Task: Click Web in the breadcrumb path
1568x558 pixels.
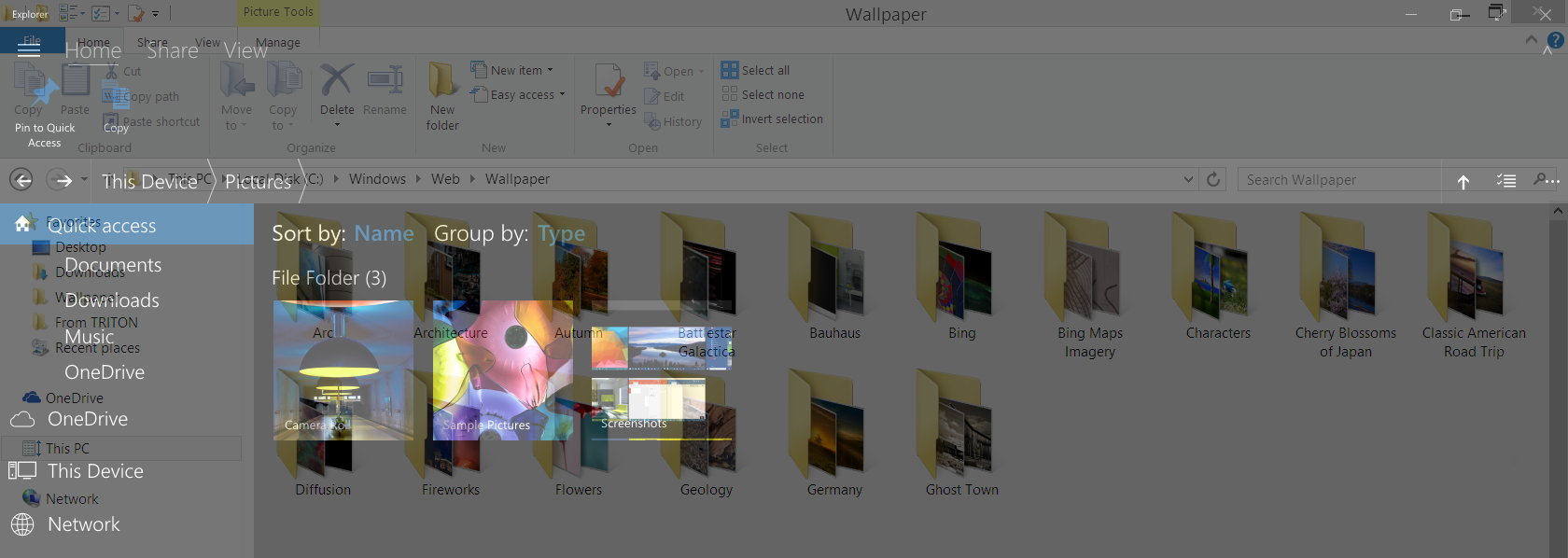Action: coord(445,179)
